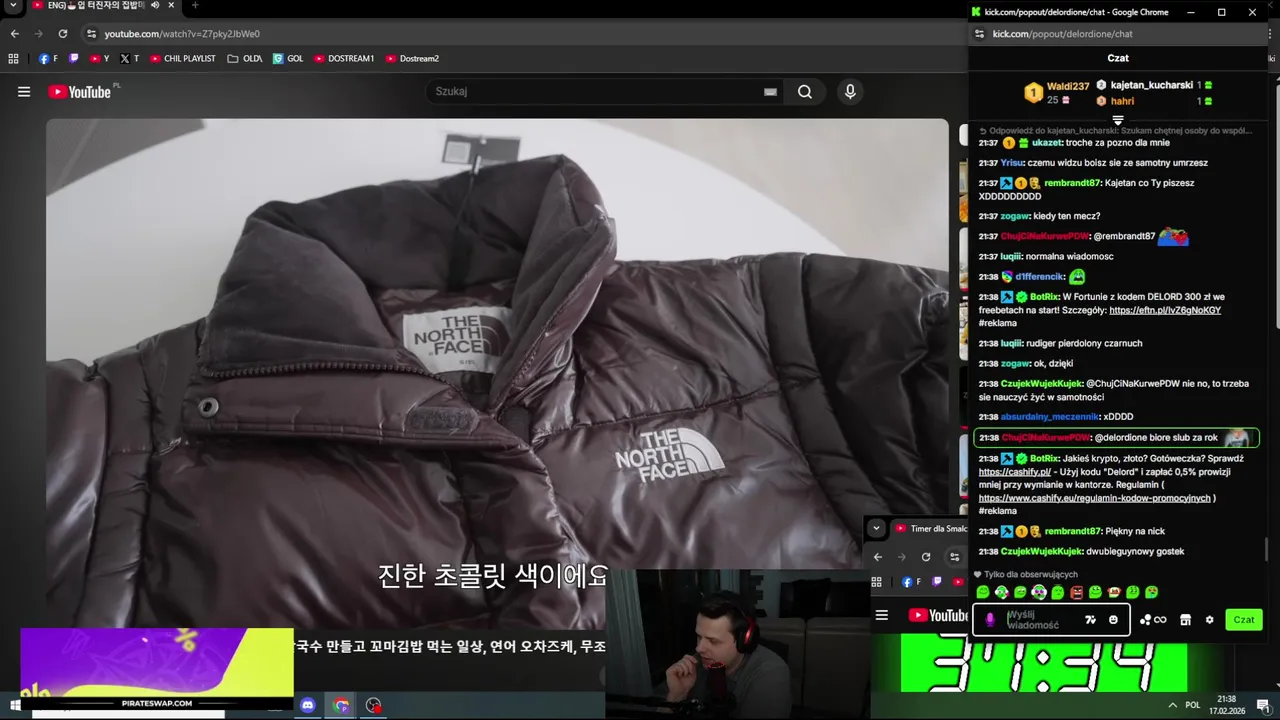
Task: Open the tab search dropdown in Chrome
Action: 13,6
